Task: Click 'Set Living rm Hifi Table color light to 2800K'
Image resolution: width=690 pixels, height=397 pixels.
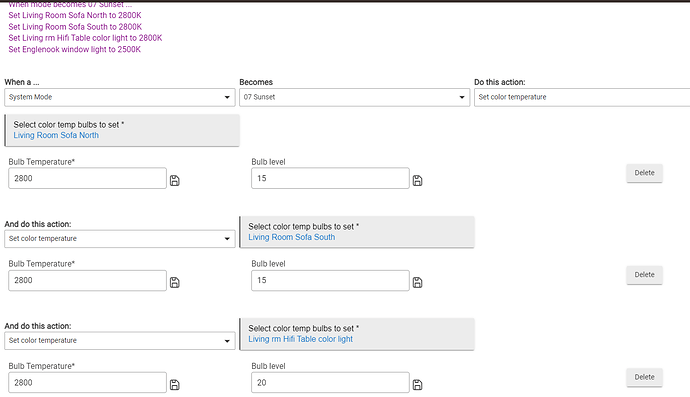Action: (x=85, y=38)
